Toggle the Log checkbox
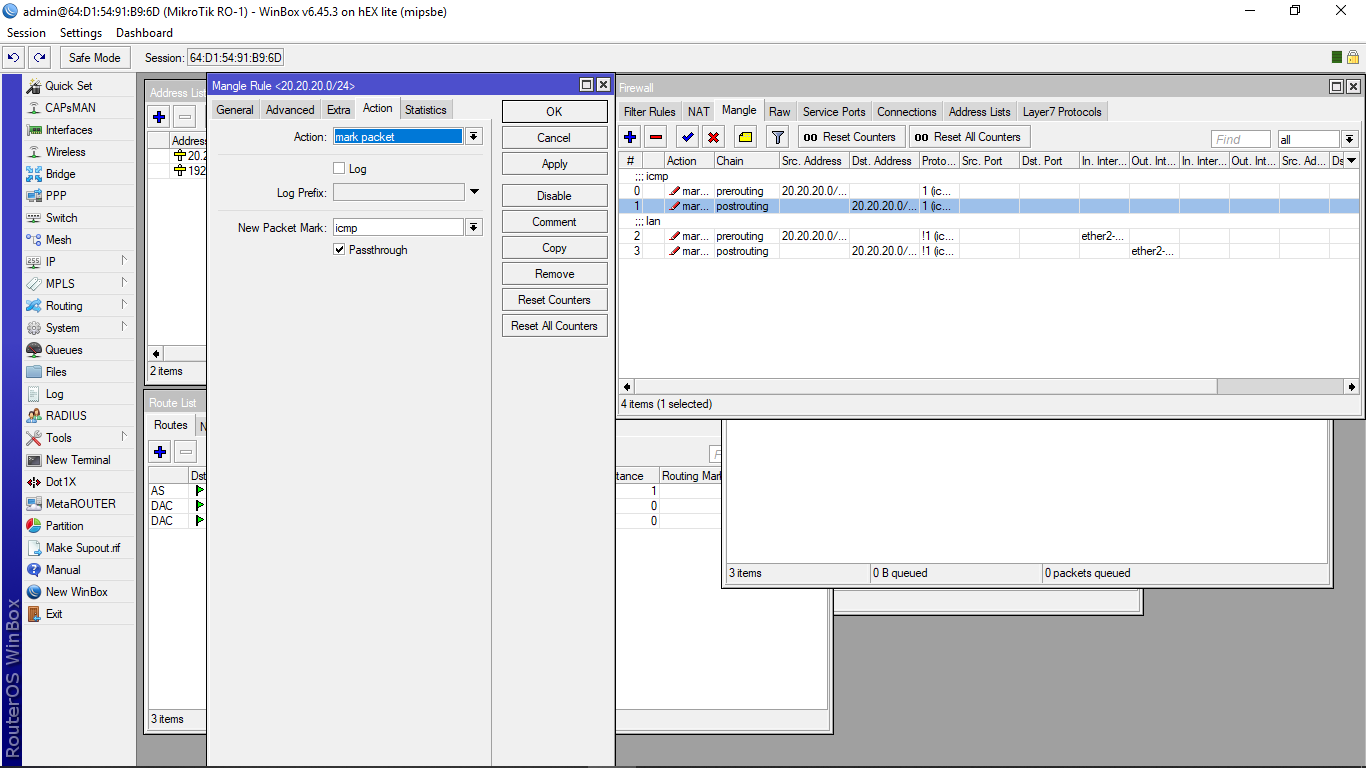 339,169
